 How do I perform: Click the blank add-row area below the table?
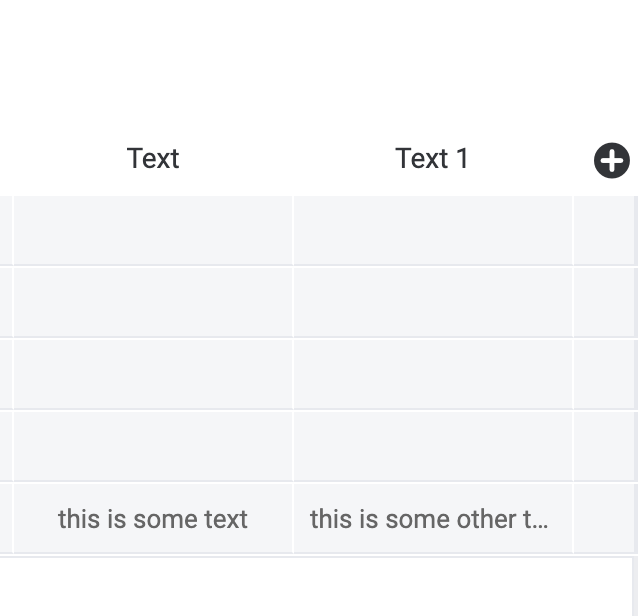(316, 586)
